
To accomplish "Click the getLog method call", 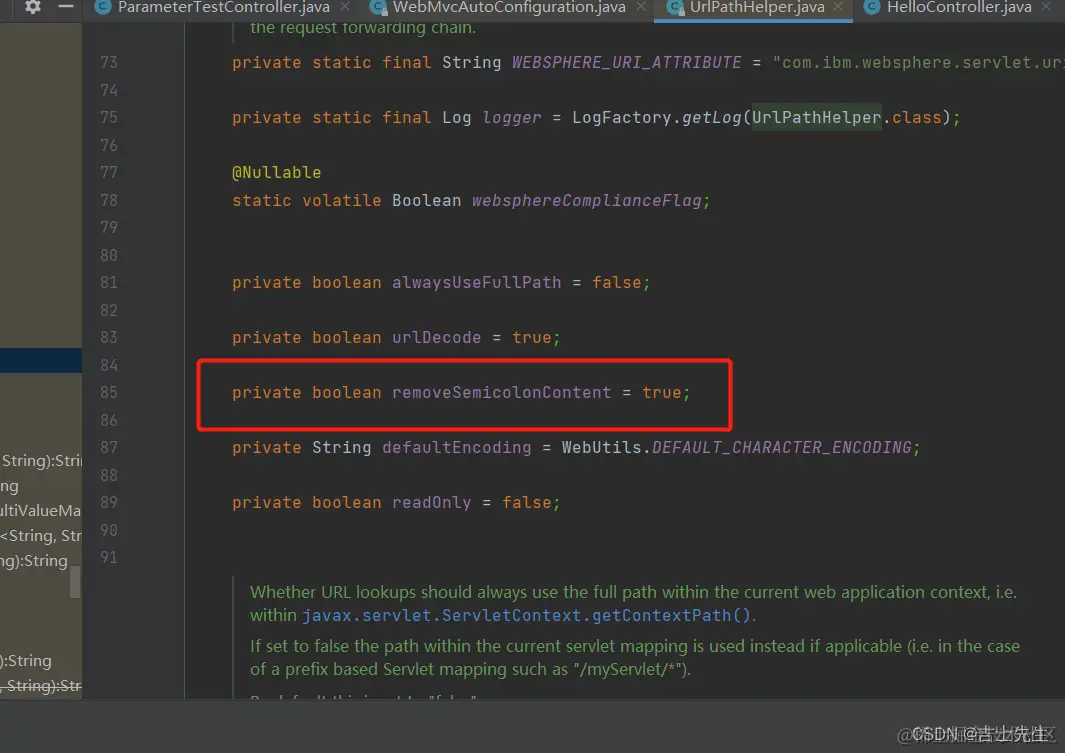I will (711, 117).
